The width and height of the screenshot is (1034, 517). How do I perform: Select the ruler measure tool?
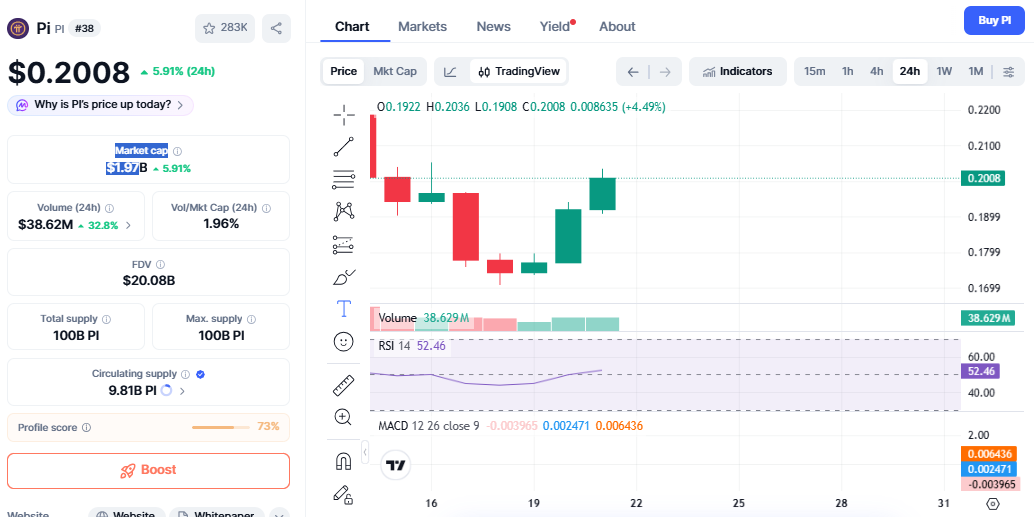click(344, 385)
